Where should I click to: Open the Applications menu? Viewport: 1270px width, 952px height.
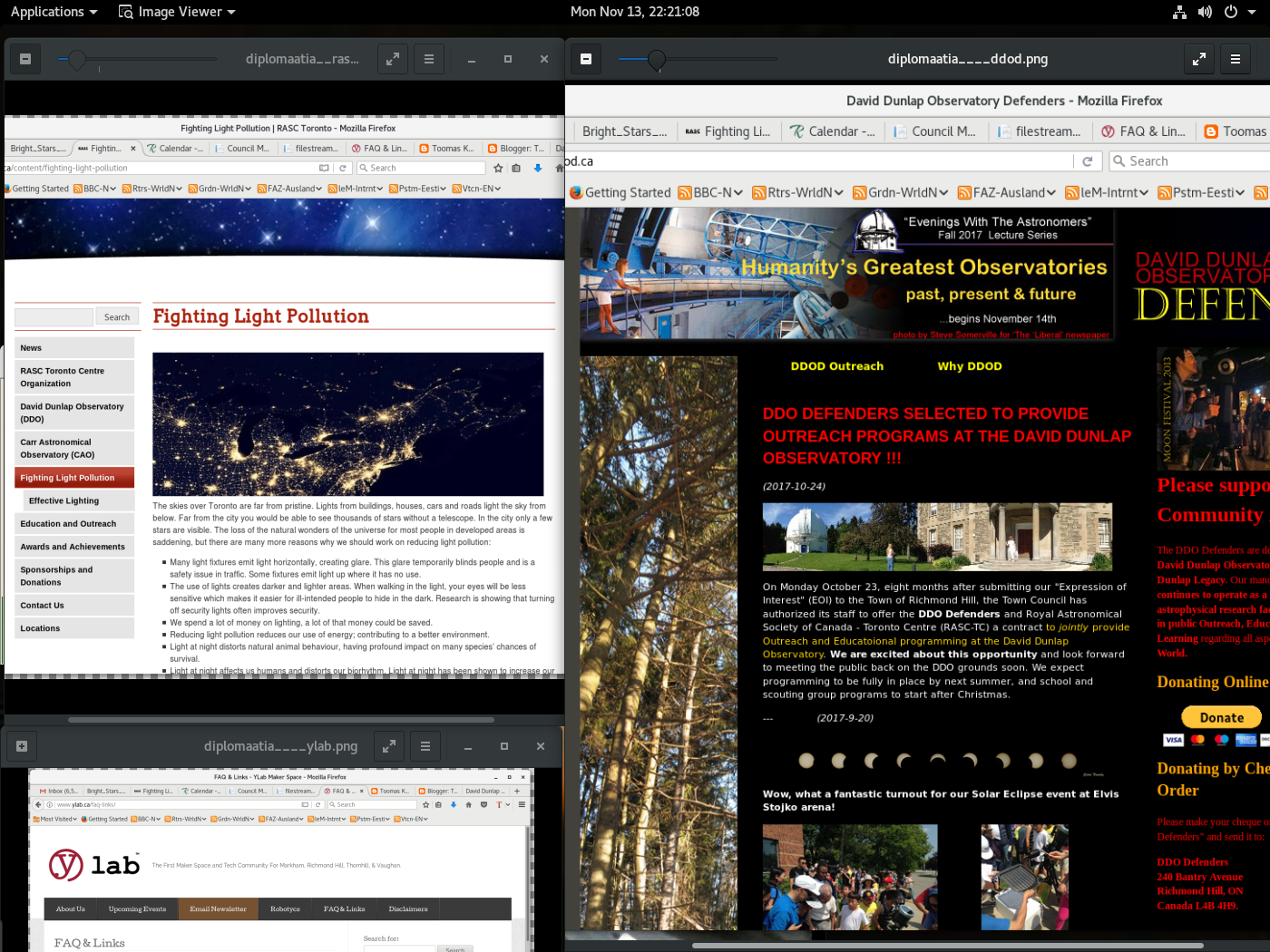click(x=54, y=12)
